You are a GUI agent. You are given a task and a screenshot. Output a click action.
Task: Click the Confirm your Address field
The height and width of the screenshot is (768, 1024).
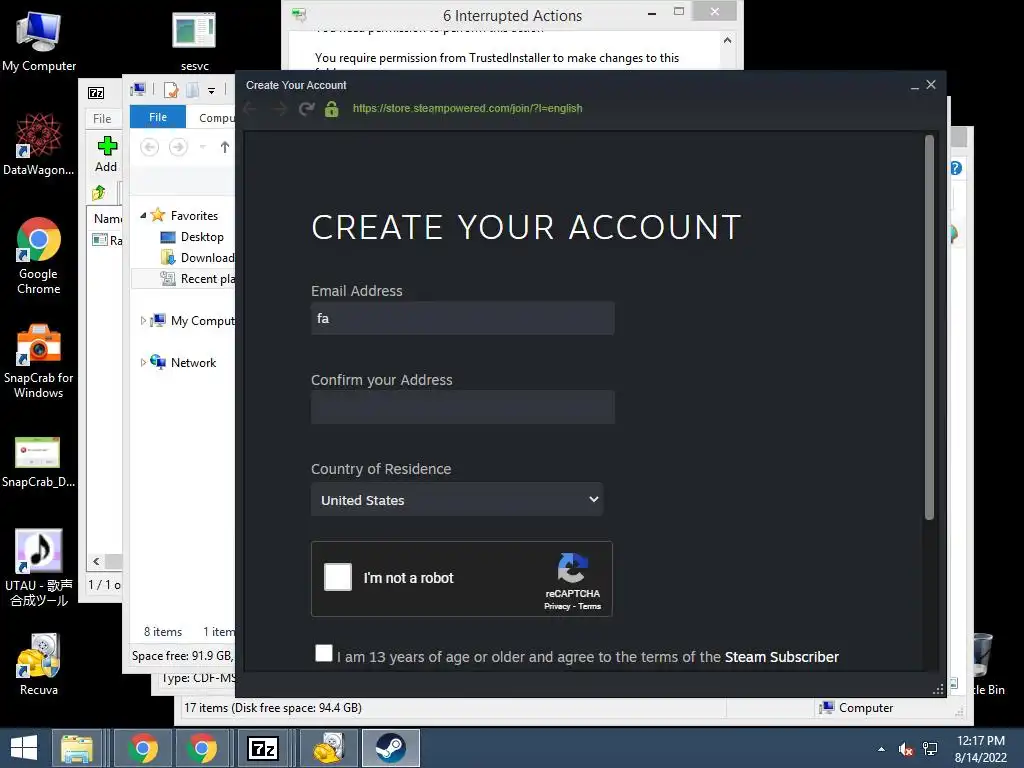tap(462, 407)
